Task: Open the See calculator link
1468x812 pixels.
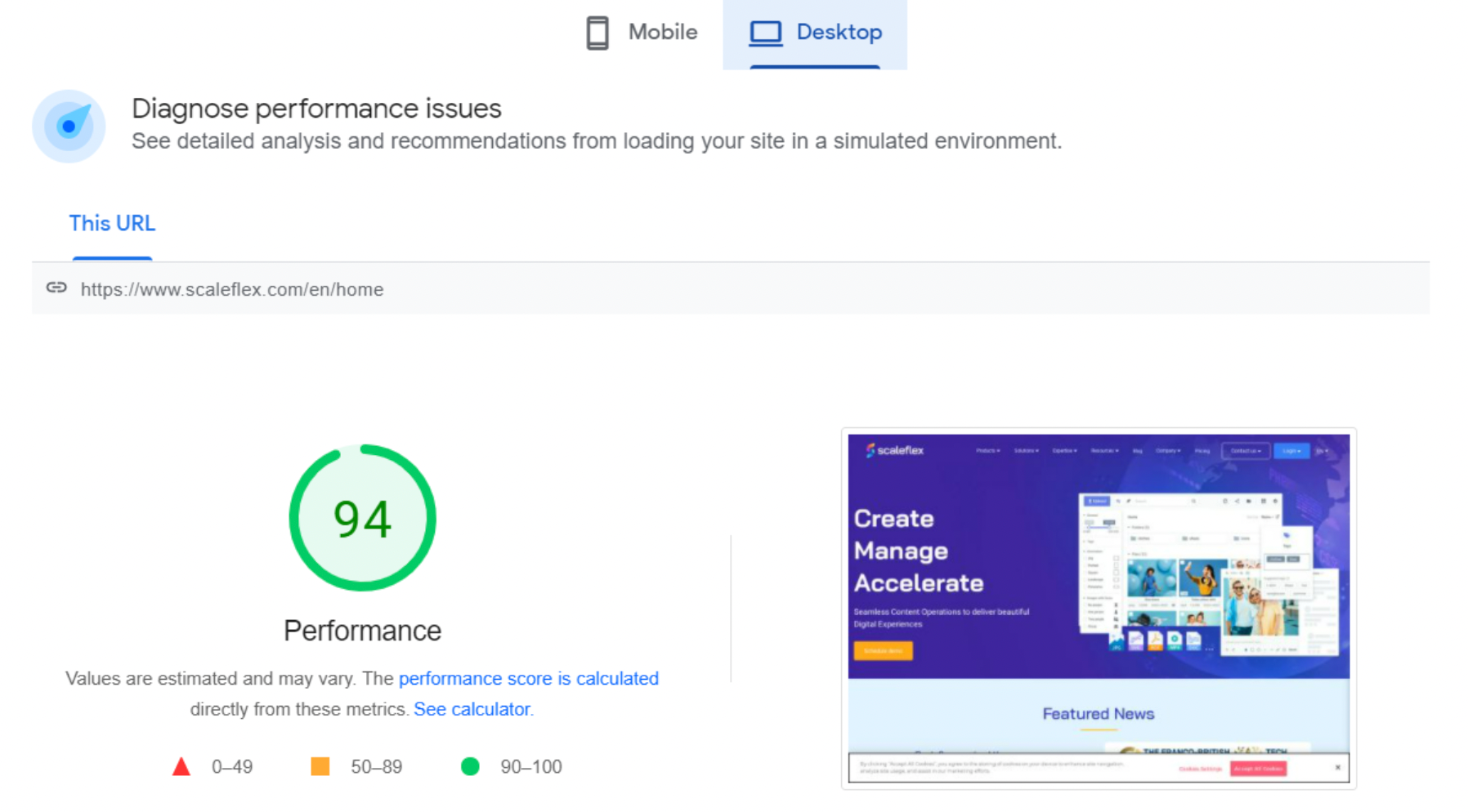Action: tap(472, 709)
